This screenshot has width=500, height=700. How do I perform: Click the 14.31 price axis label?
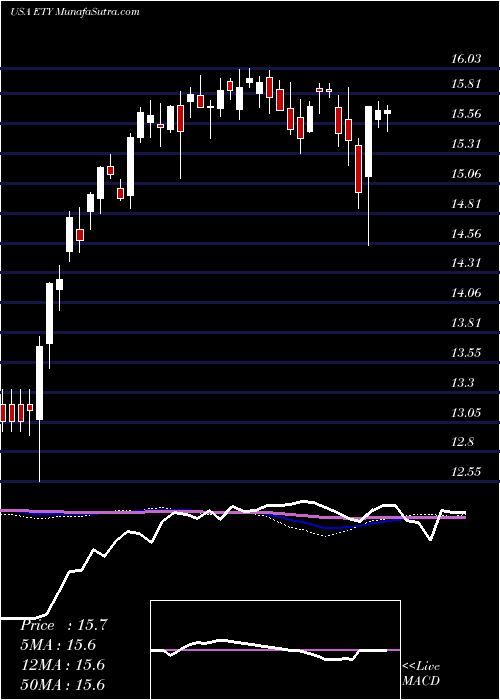pyautogui.click(x=467, y=262)
